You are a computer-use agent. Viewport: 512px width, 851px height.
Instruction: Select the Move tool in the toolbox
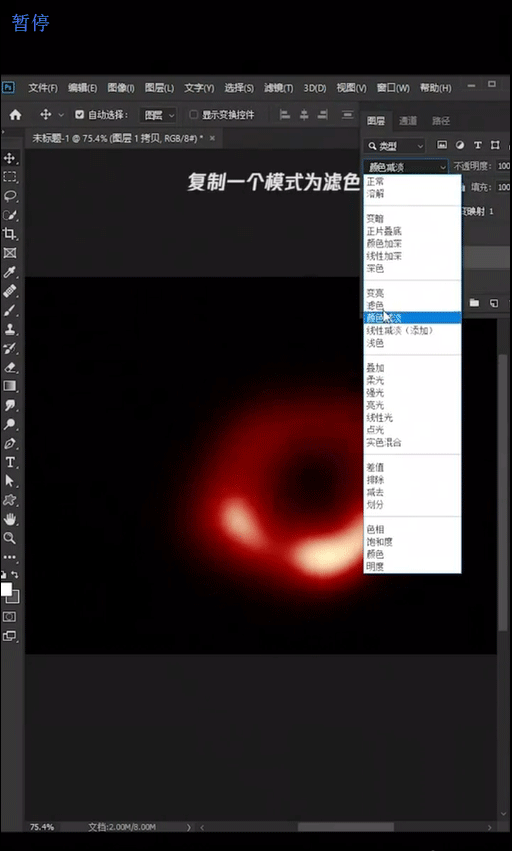[x=9, y=158]
